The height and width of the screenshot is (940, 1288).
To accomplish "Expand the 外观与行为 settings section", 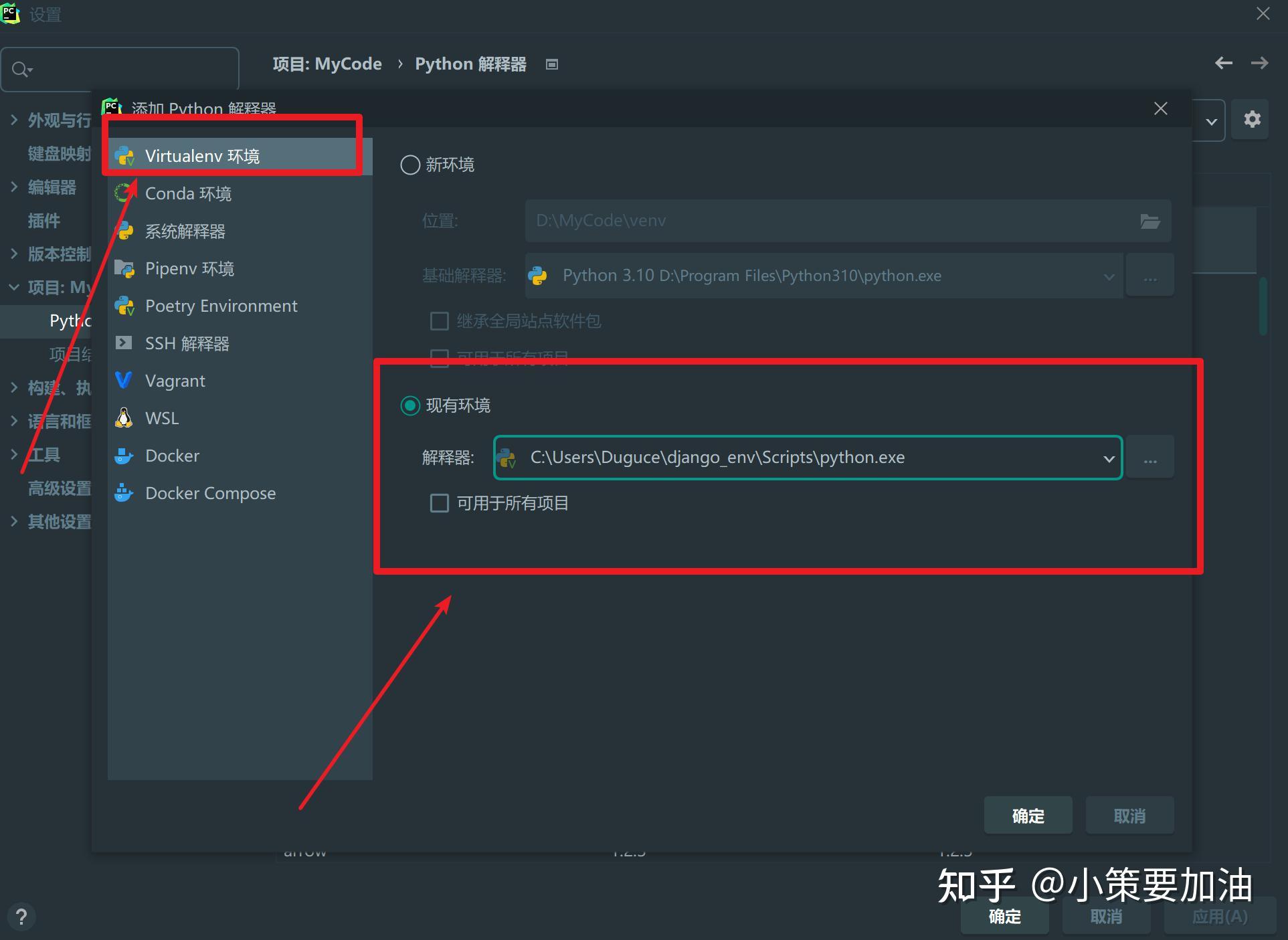I will pos(14,120).
